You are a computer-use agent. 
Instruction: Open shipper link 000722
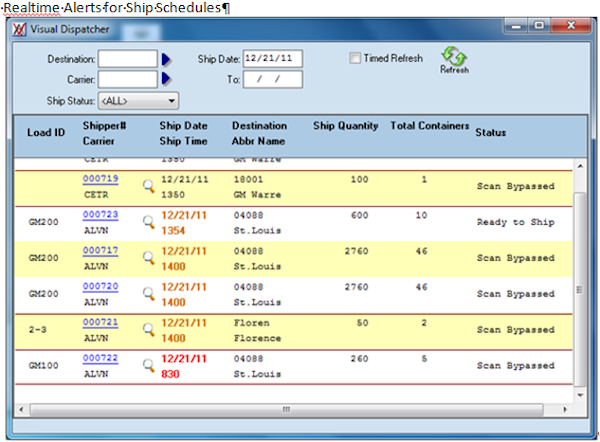pyautogui.click(x=100, y=358)
